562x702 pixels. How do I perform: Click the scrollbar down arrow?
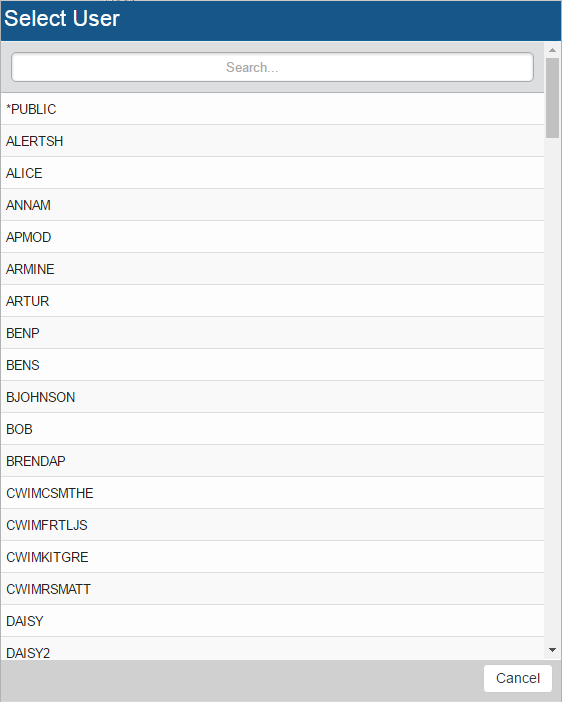click(x=552, y=650)
